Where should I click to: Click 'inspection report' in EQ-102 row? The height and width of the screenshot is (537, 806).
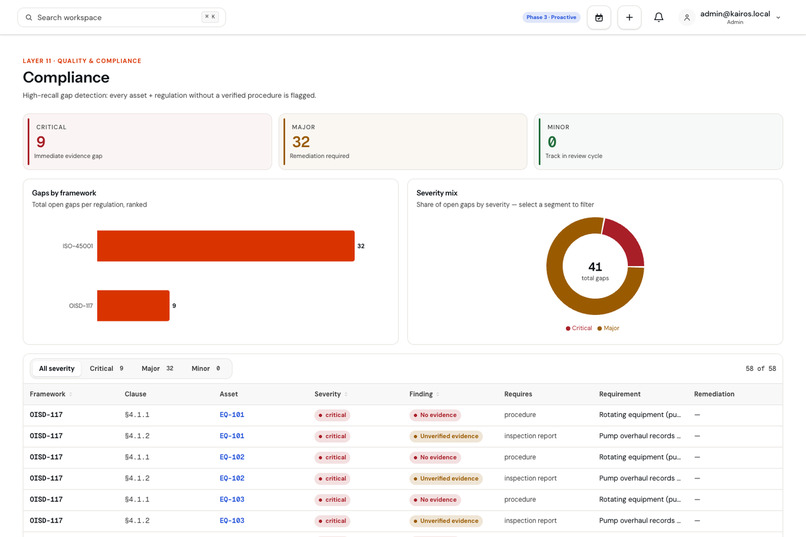[530, 478]
